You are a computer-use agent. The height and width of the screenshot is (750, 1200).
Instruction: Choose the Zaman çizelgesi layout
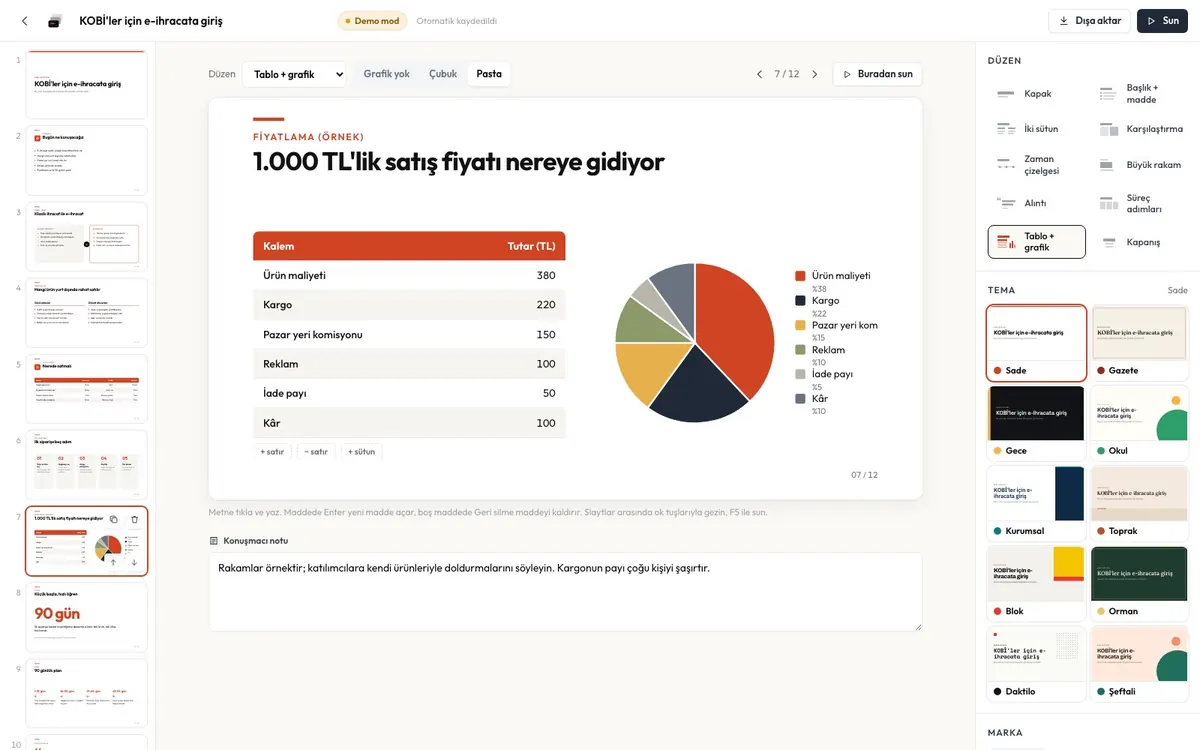coord(1036,165)
